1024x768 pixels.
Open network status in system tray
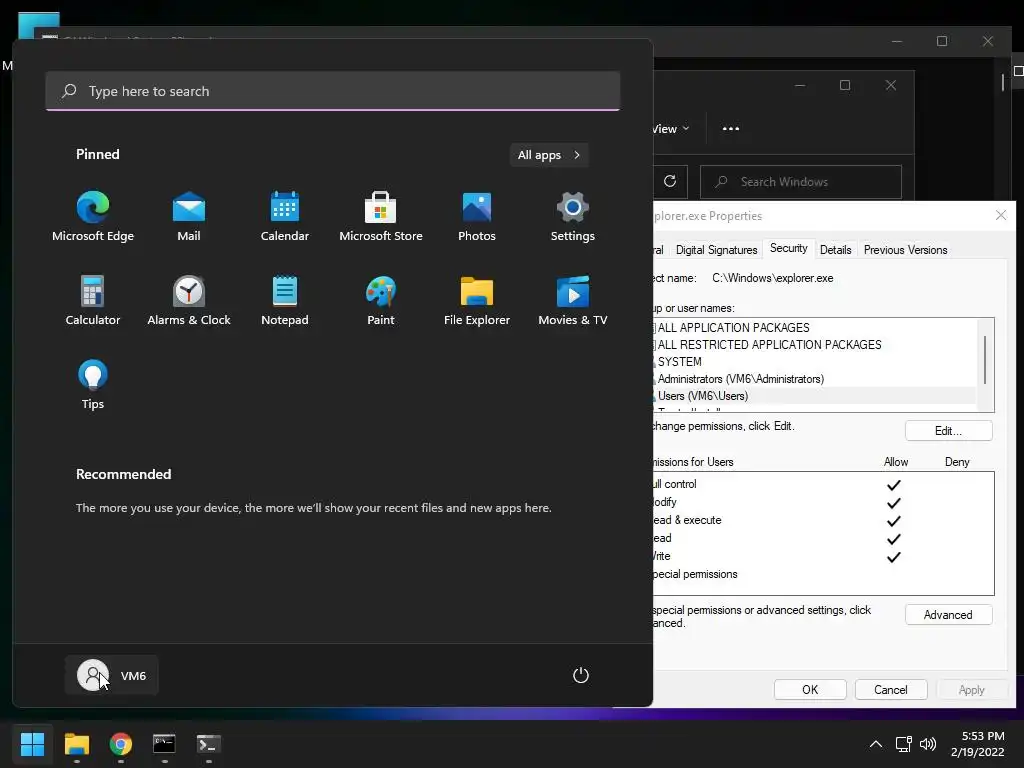point(904,744)
